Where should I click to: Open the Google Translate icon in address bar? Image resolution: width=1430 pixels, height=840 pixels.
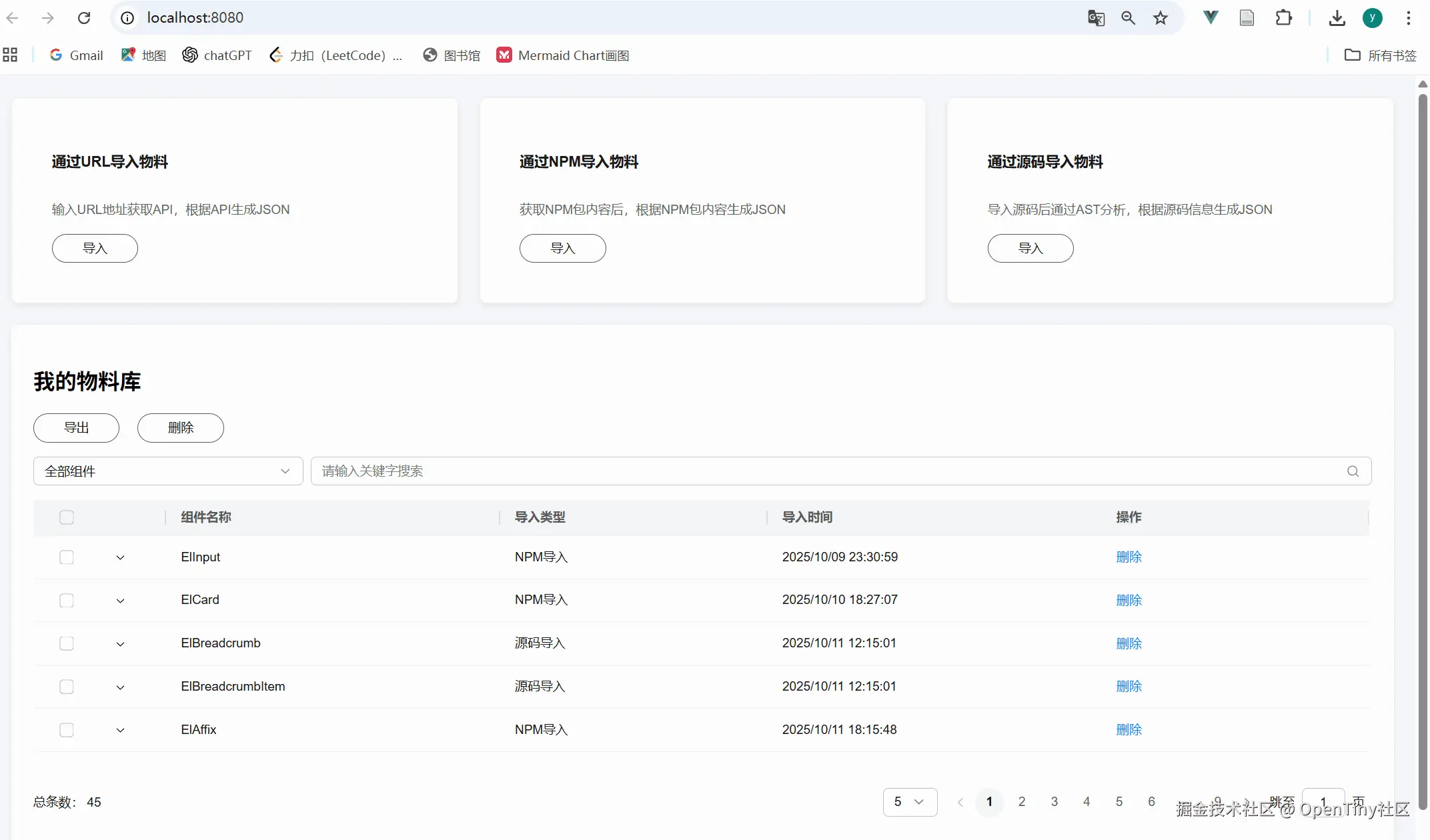point(1096,18)
